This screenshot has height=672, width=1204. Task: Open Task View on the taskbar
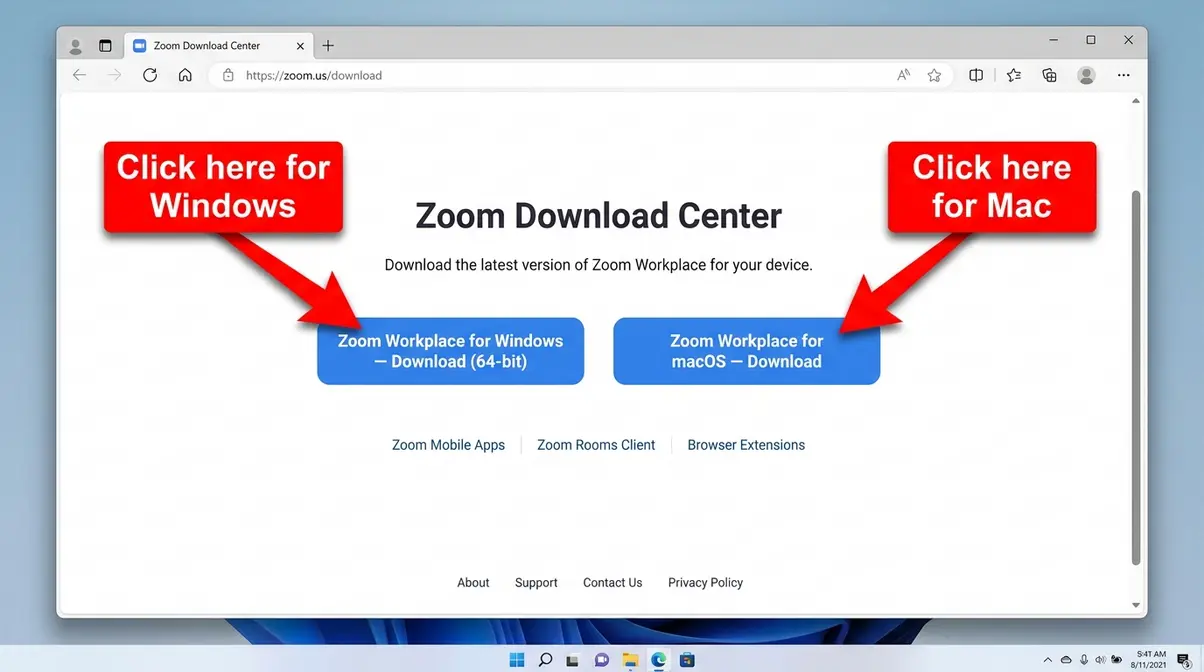(573, 660)
